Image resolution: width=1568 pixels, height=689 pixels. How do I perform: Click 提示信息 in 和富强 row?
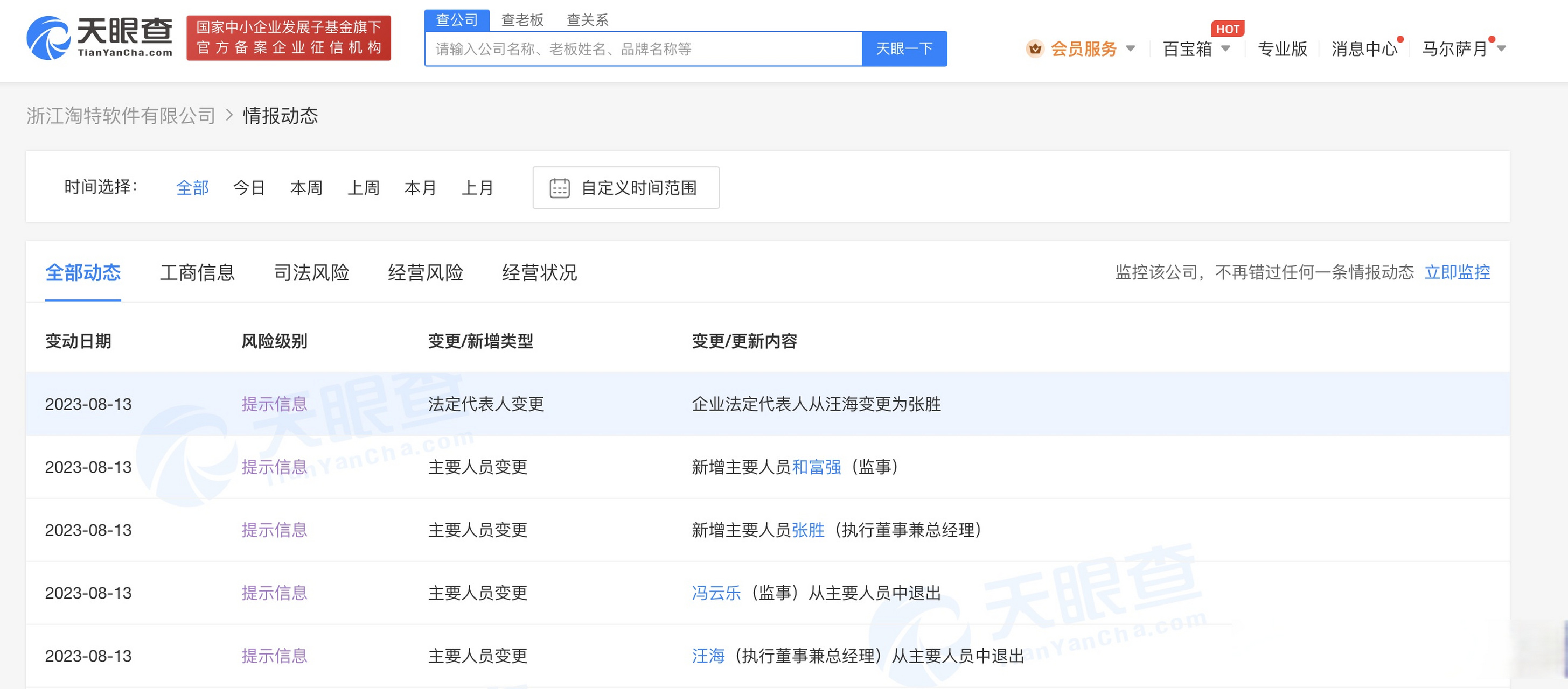(274, 467)
